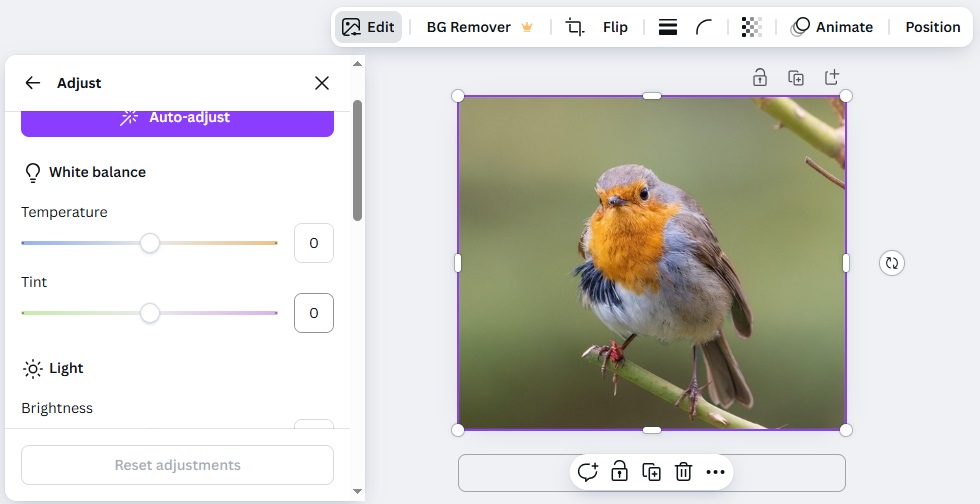Image resolution: width=980 pixels, height=504 pixels.
Task: Open the Edit image panel
Action: (368, 27)
